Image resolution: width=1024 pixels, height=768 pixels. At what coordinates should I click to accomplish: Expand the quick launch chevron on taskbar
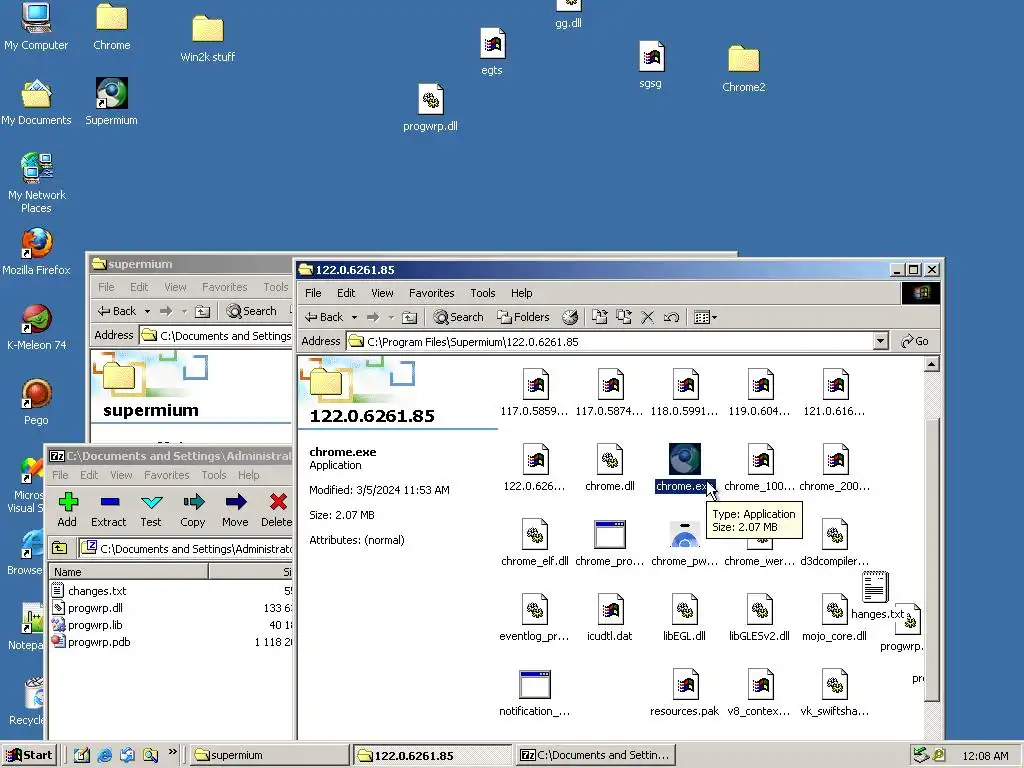[172, 752]
